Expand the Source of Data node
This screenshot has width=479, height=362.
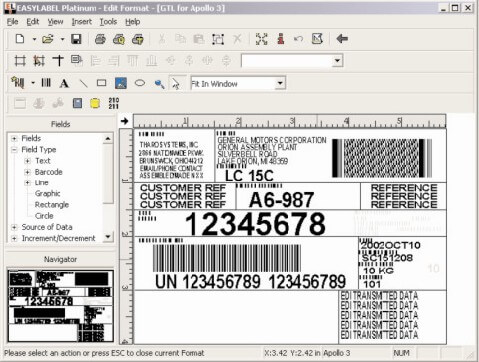(x=14, y=227)
